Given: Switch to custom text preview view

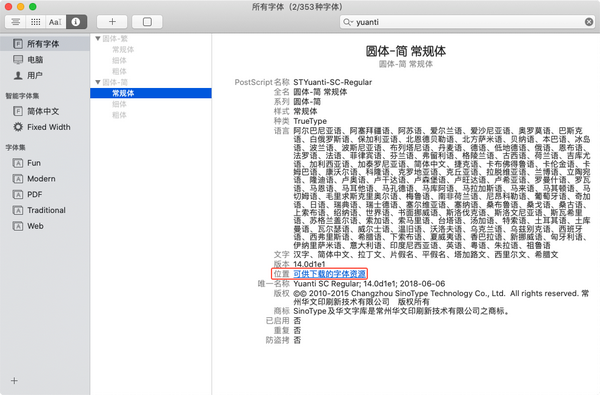Looking at the screenshot, I should (55, 22).
